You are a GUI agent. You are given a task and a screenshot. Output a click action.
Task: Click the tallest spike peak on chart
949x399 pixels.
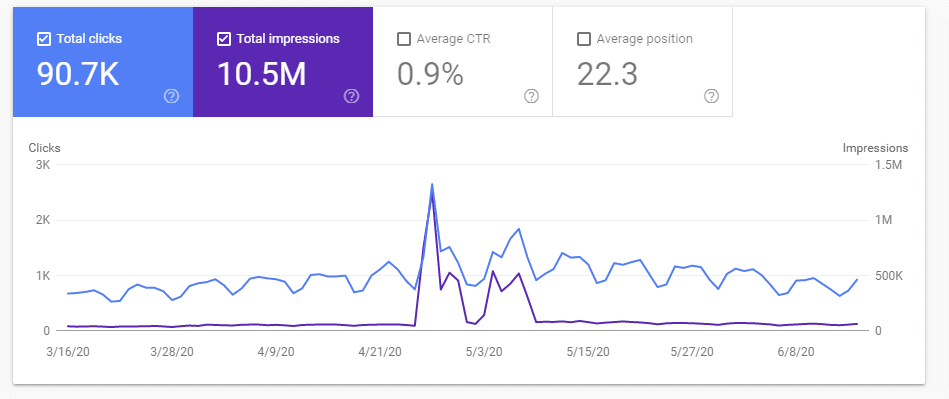[432, 184]
